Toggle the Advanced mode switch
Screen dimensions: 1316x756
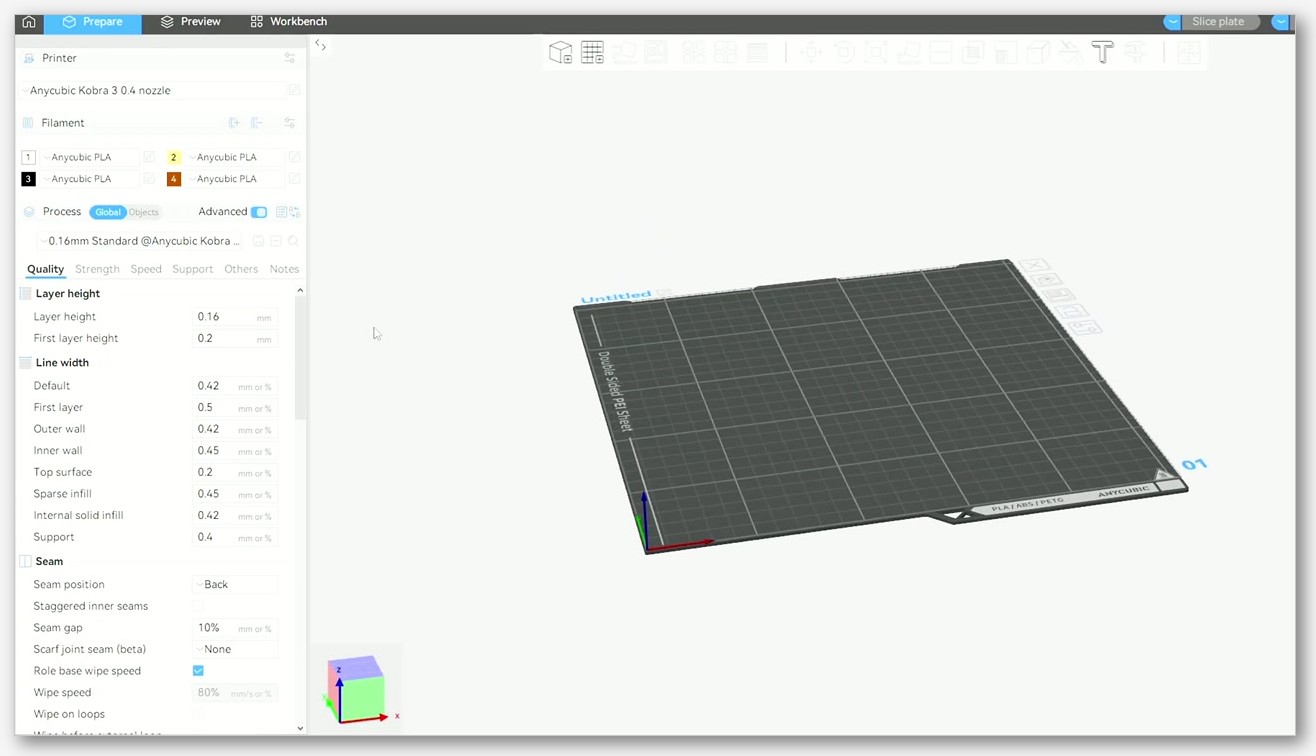(x=259, y=212)
